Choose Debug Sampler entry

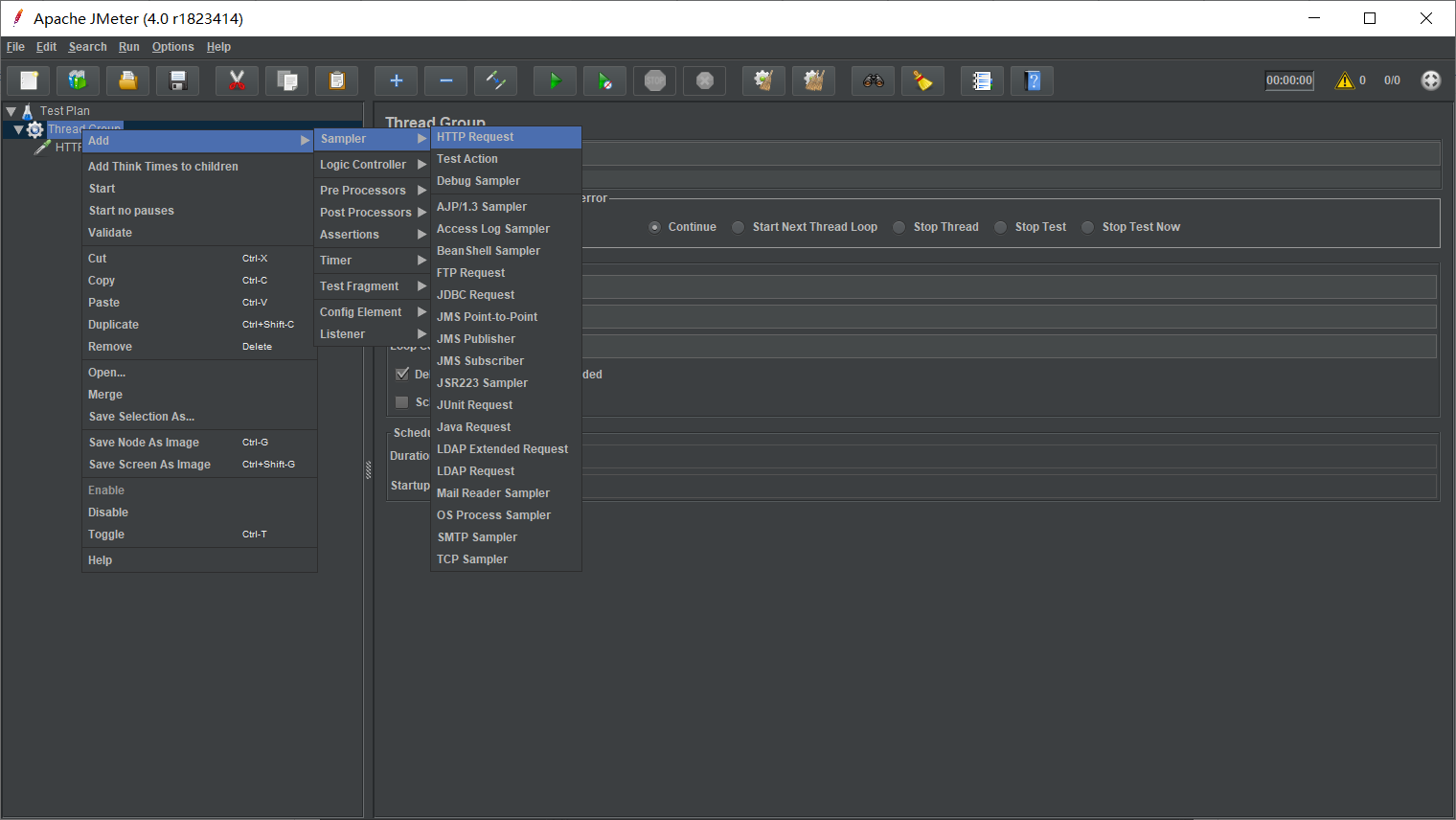[x=506, y=181]
